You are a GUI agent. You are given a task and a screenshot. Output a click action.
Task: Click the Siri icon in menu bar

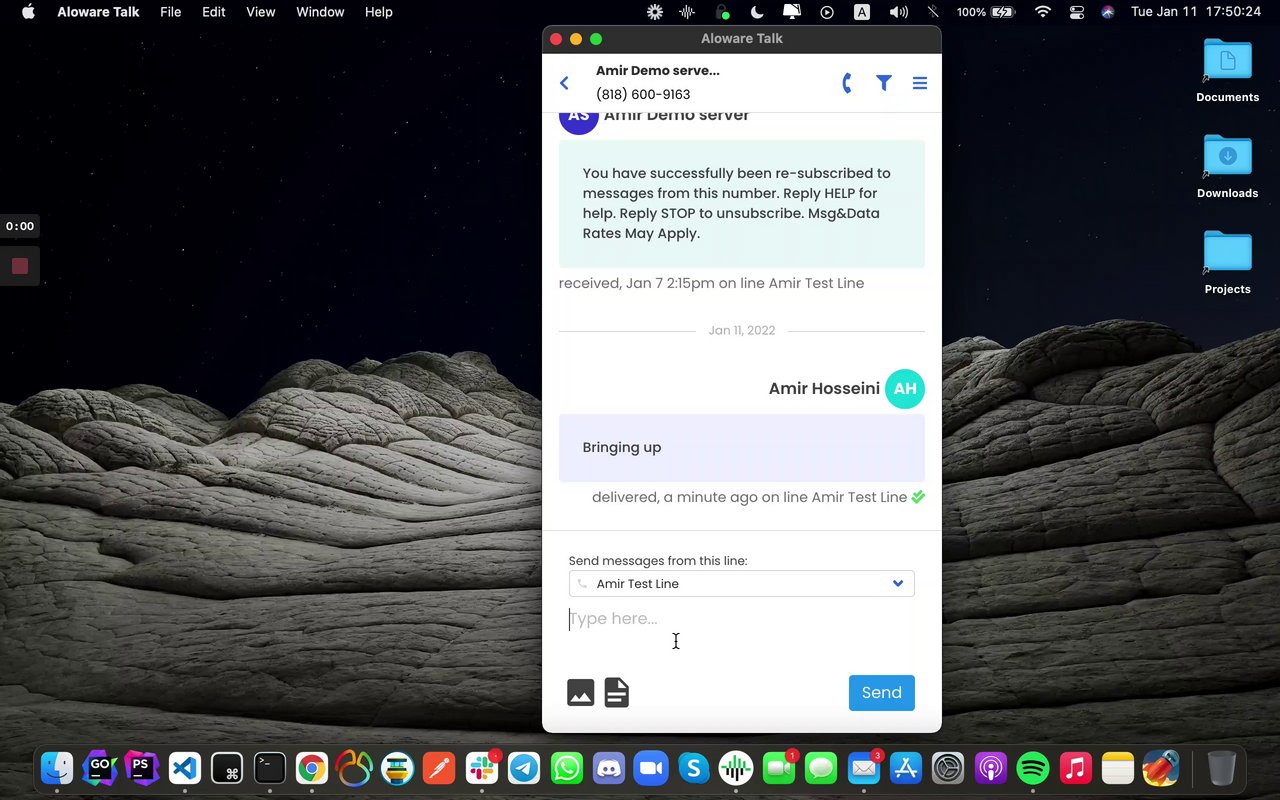tap(1108, 12)
